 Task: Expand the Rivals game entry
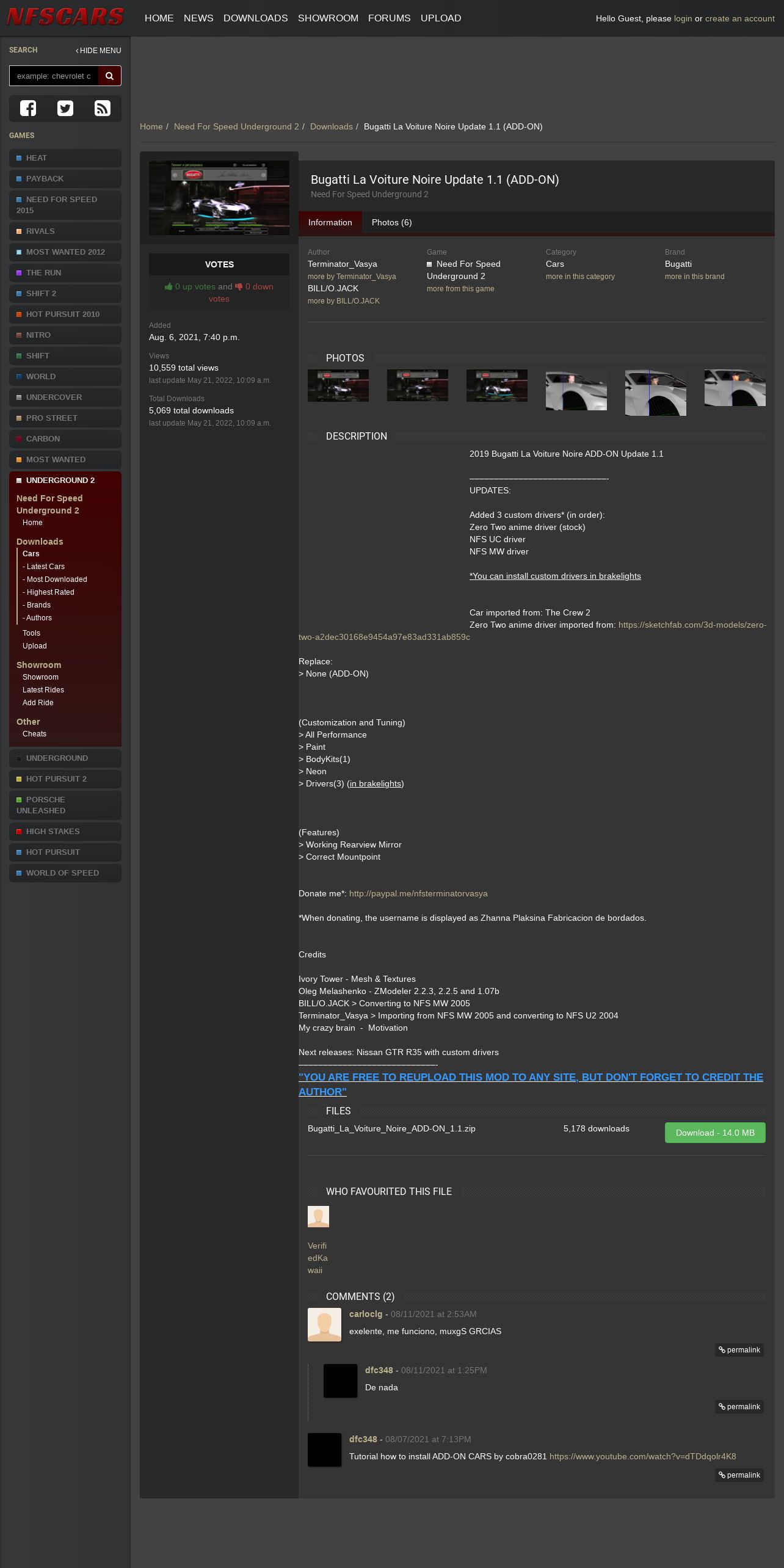[x=65, y=231]
